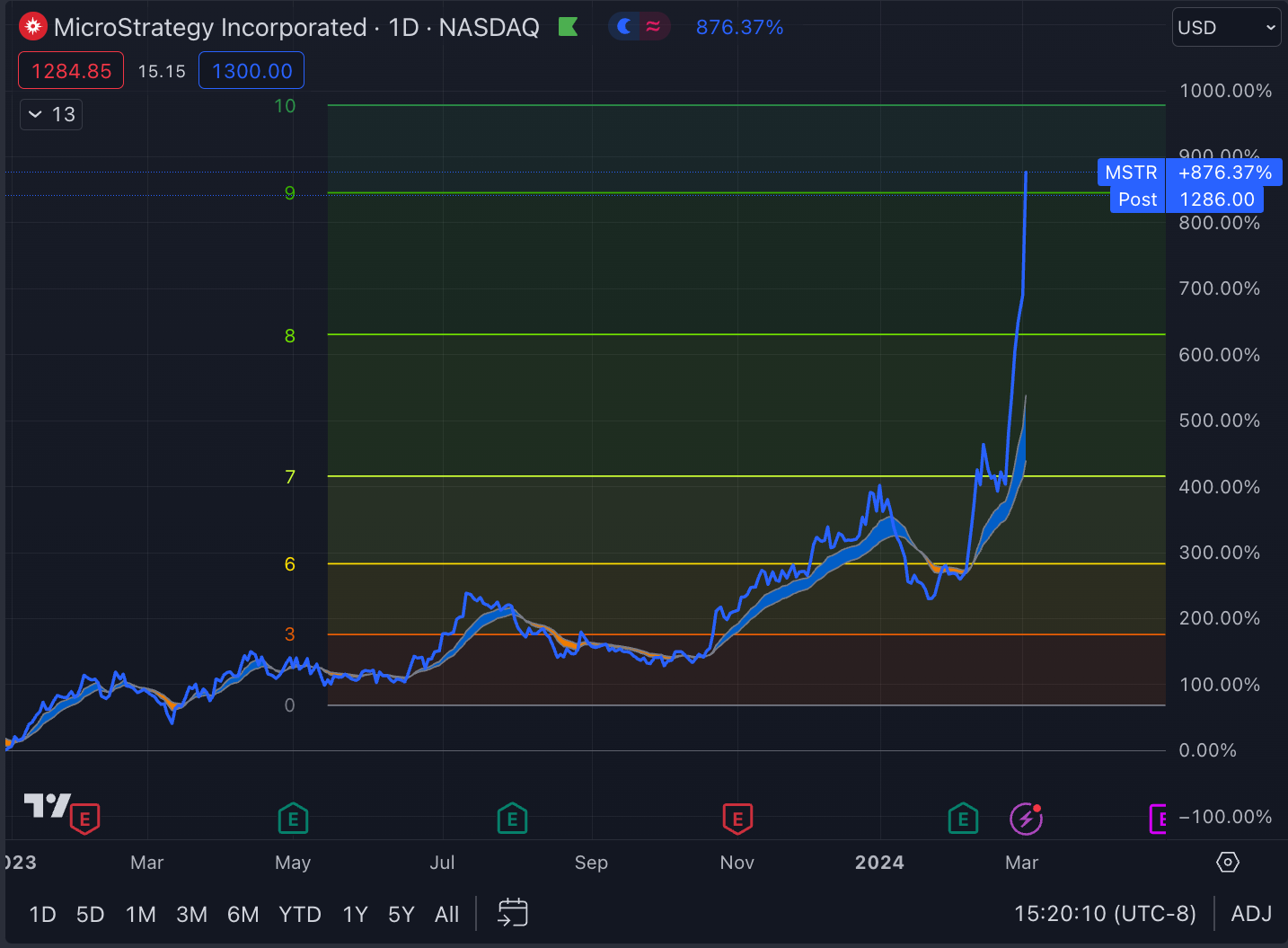1288x948 pixels.
Task: Open the USD currency dropdown
Action: (1226, 27)
